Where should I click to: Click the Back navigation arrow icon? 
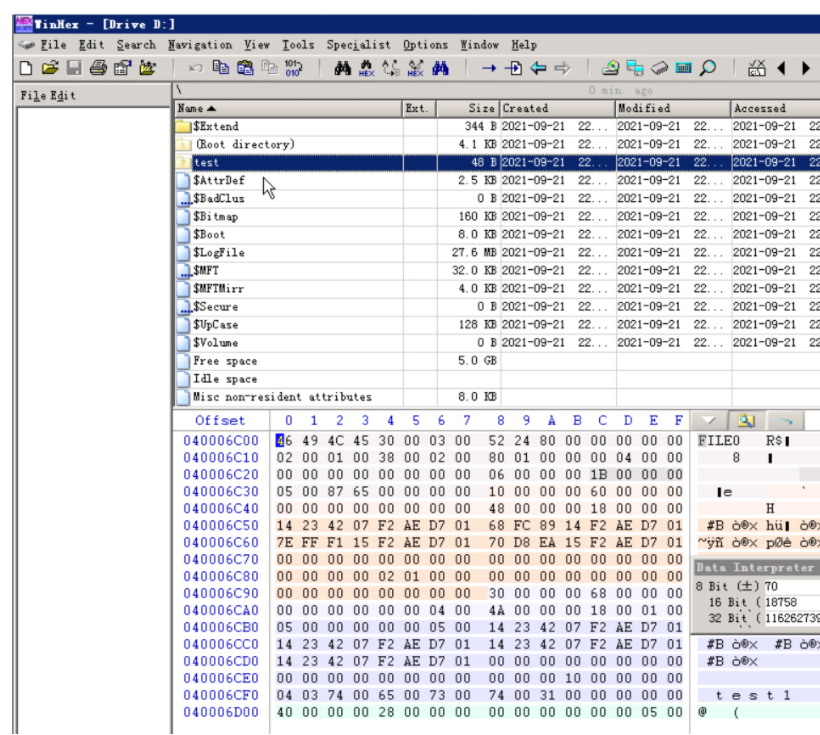pyautogui.click(x=537, y=69)
